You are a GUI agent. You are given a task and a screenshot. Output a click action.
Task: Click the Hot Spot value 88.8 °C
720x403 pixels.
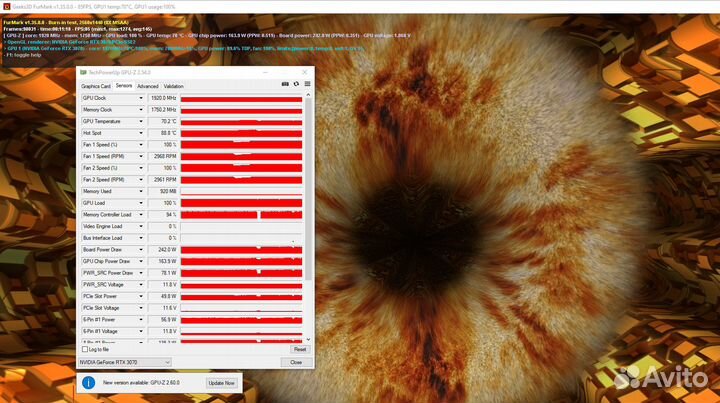click(x=163, y=133)
